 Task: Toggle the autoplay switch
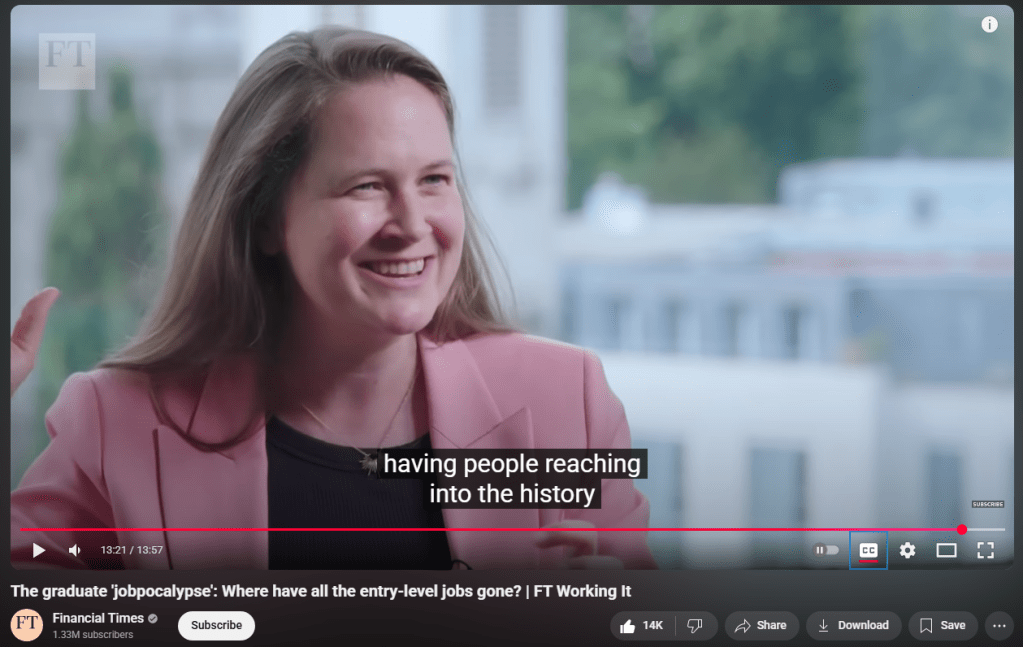pyautogui.click(x=826, y=550)
